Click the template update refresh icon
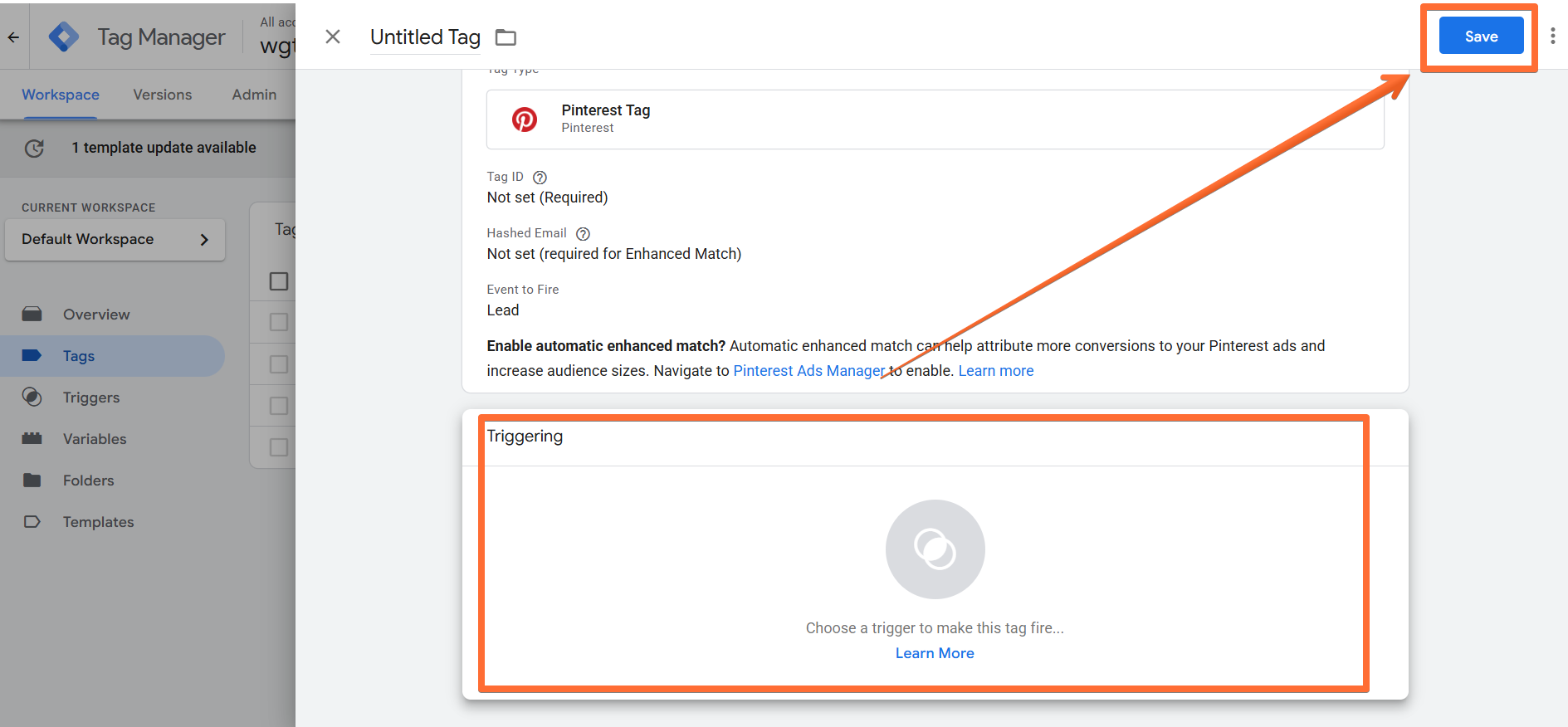 point(34,149)
